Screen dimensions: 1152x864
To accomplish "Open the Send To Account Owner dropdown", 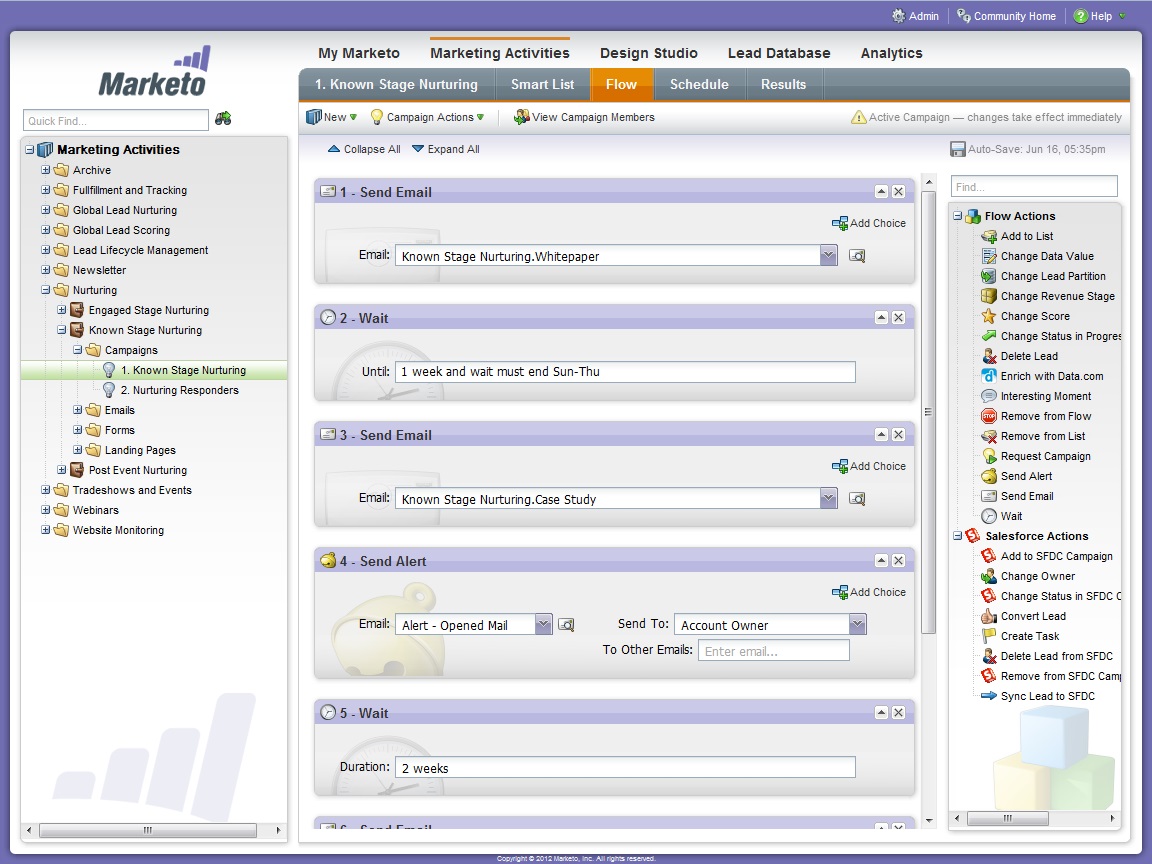I will click(857, 624).
